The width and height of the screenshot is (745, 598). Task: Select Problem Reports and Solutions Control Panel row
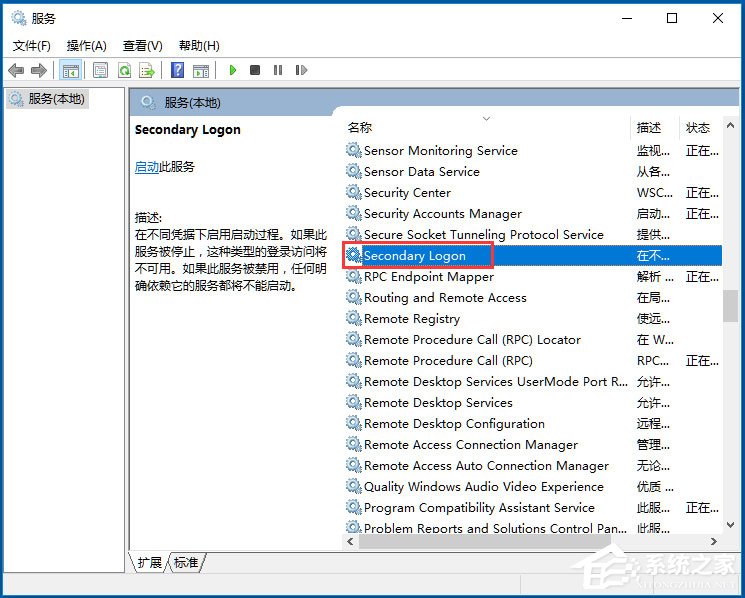click(x=532, y=527)
